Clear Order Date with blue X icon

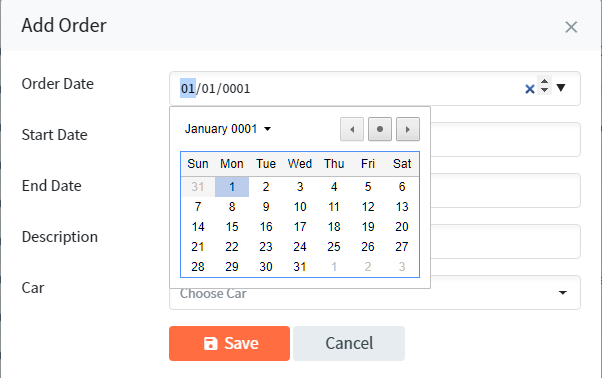[530, 89]
